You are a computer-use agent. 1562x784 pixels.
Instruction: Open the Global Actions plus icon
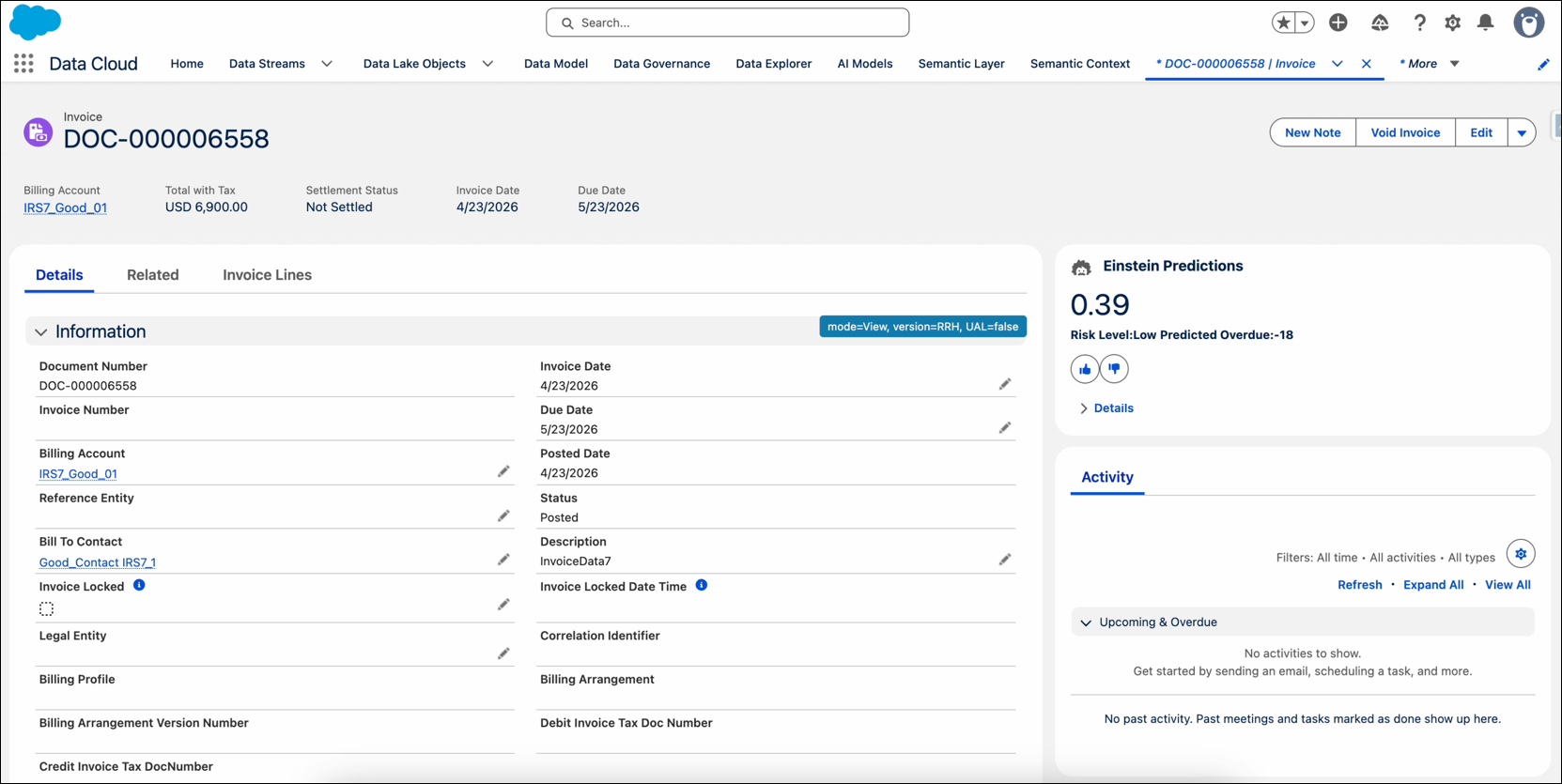click(x=1338, y=23)
